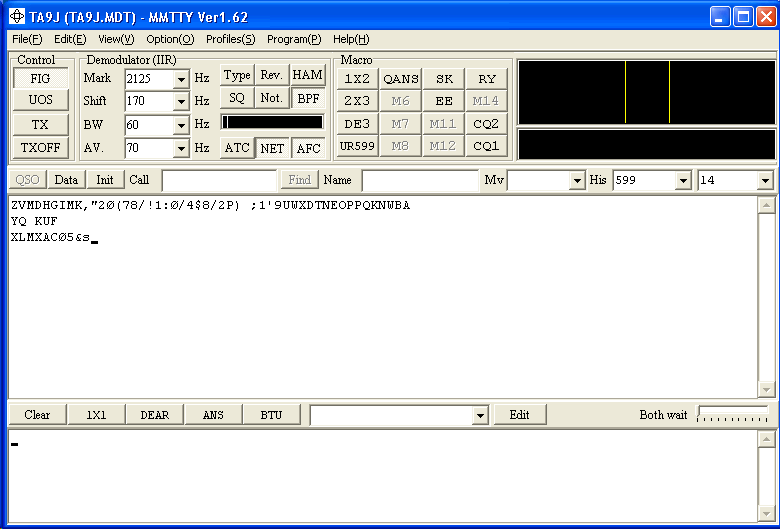780x529 pixels.
Task: Send the UR599 macro
Action: pyautogui.click(x=357, y=145)
